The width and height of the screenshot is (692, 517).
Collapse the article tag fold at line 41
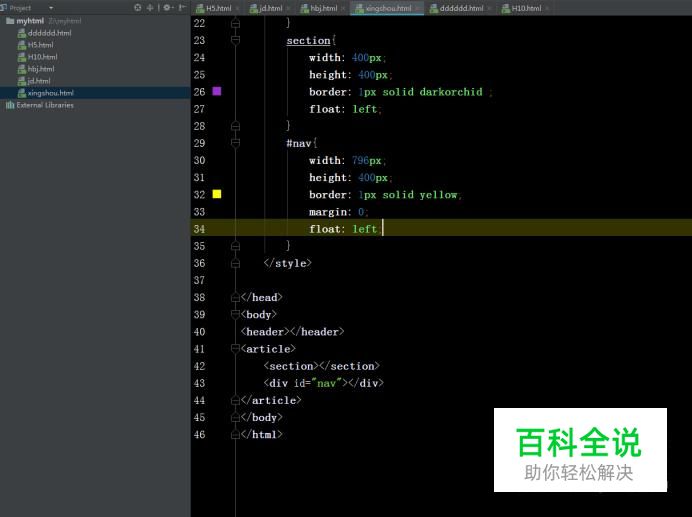coord(236,349)
